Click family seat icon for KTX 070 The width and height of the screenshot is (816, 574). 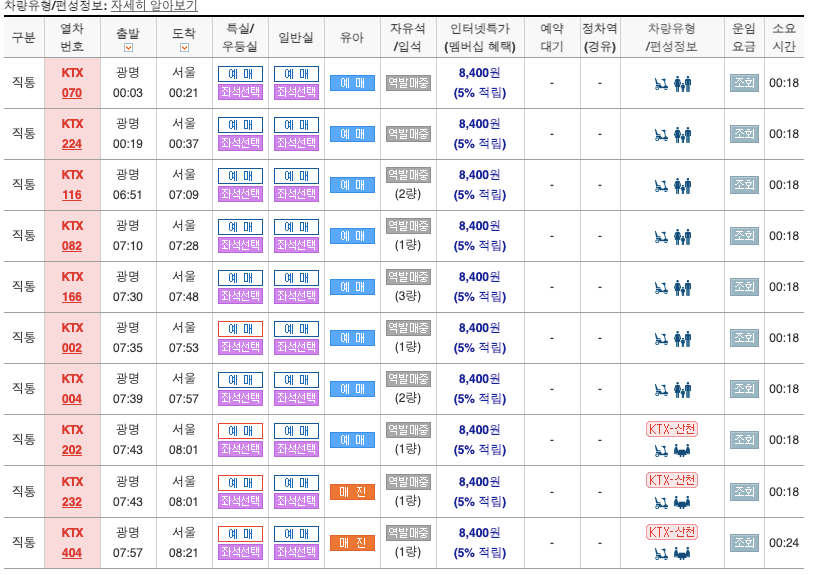(x=683, y=84)
